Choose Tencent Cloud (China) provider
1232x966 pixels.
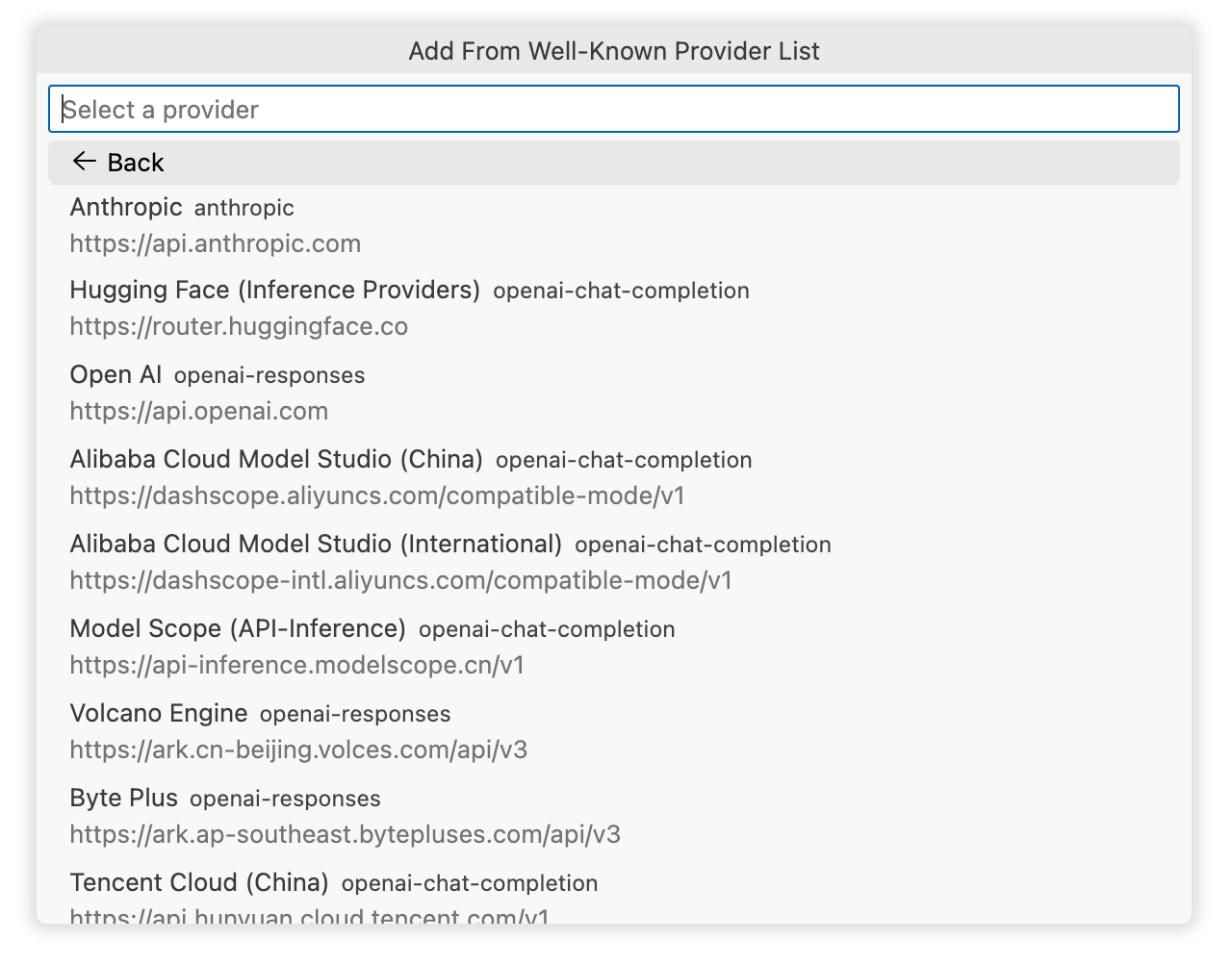(x=614, y=892)
